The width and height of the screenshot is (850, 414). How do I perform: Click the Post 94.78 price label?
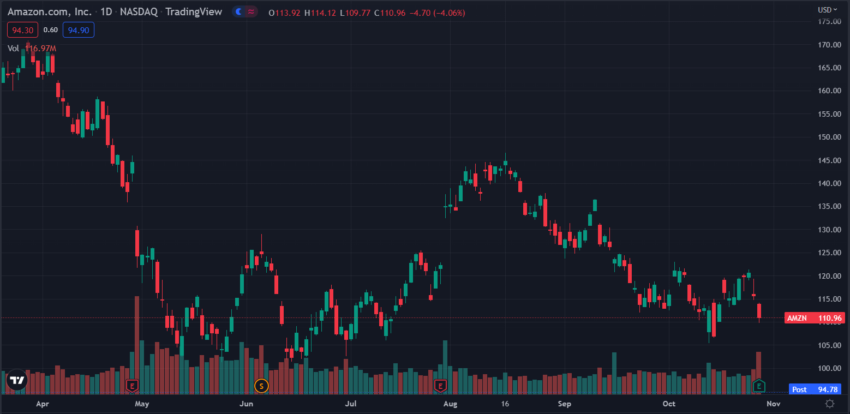click(814, 389)
